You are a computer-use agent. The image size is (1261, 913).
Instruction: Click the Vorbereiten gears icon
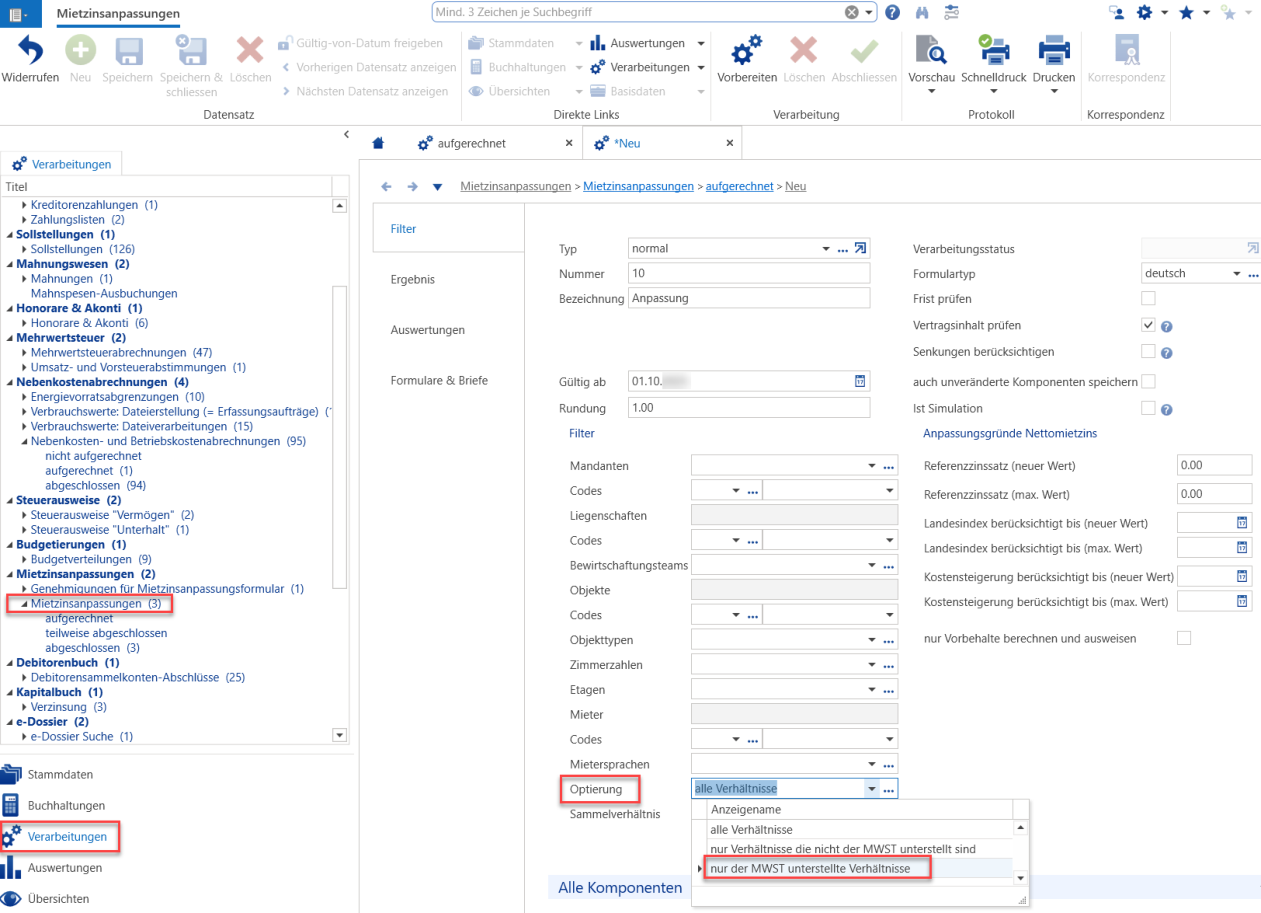[747, 50]
